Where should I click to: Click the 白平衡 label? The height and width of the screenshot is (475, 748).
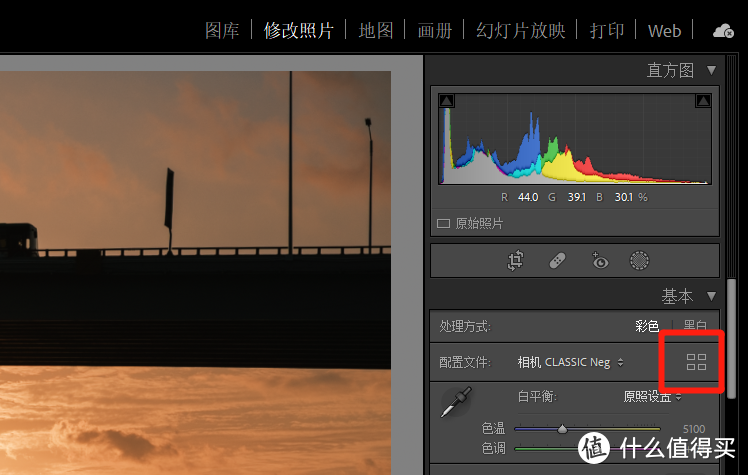pos(537,396)
